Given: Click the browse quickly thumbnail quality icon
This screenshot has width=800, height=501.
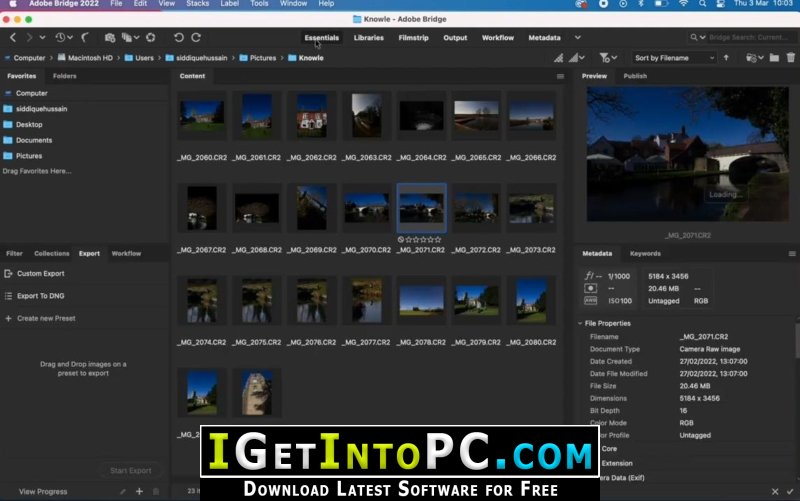Looking at the screenshot, I should click(559, 58).
